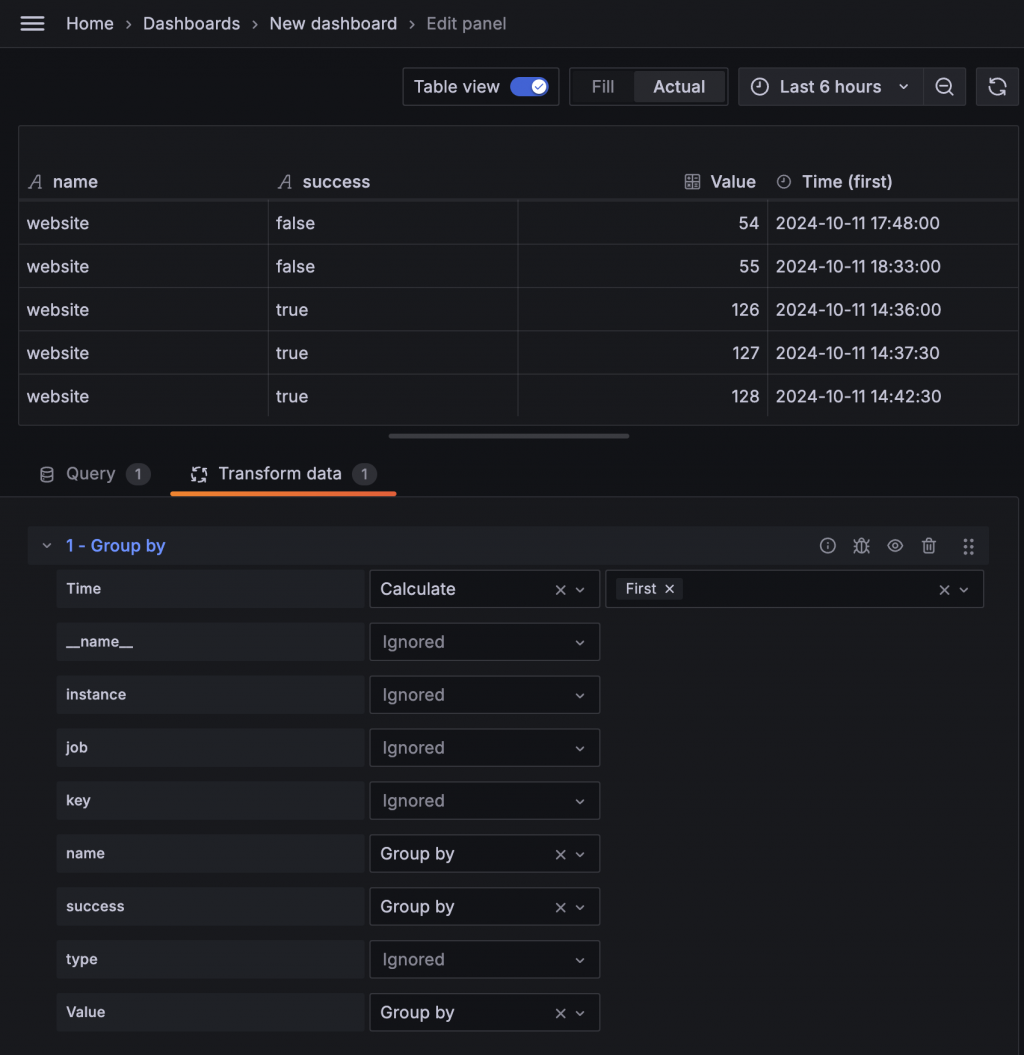The width and height of the screenshot is (1024, 1055).
Task: Open the Last 6 hours time range dropdown
Action: click(830, 87)
